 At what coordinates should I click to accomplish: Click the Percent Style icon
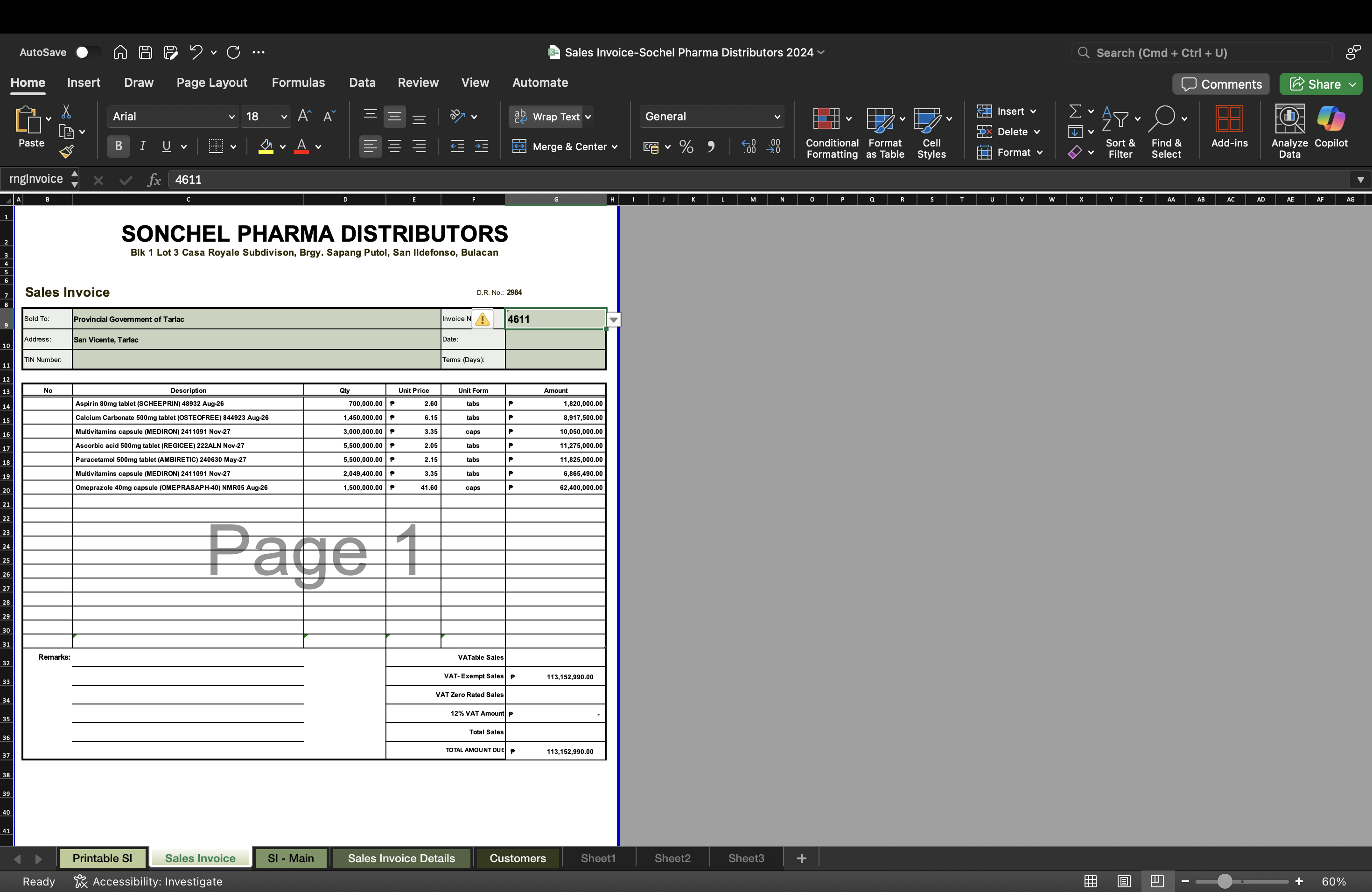(x=686, y=147)
